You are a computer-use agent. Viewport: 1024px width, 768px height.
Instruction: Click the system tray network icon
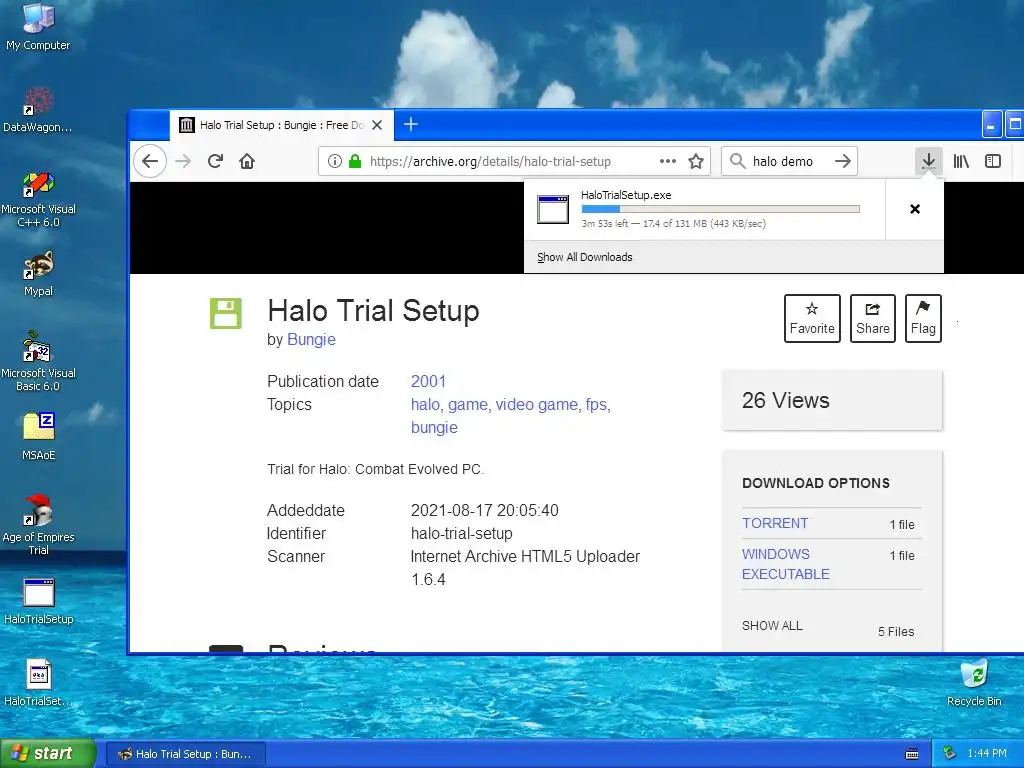(950, 754)
